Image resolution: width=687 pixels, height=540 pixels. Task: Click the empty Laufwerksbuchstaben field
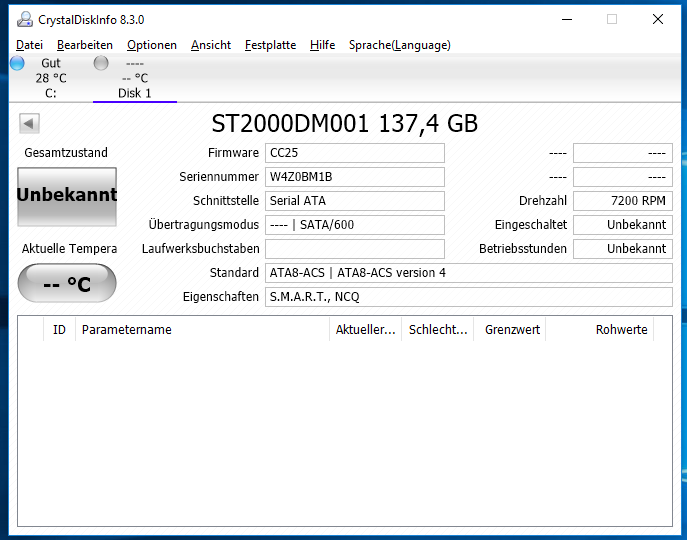click(x=355, y=249)
